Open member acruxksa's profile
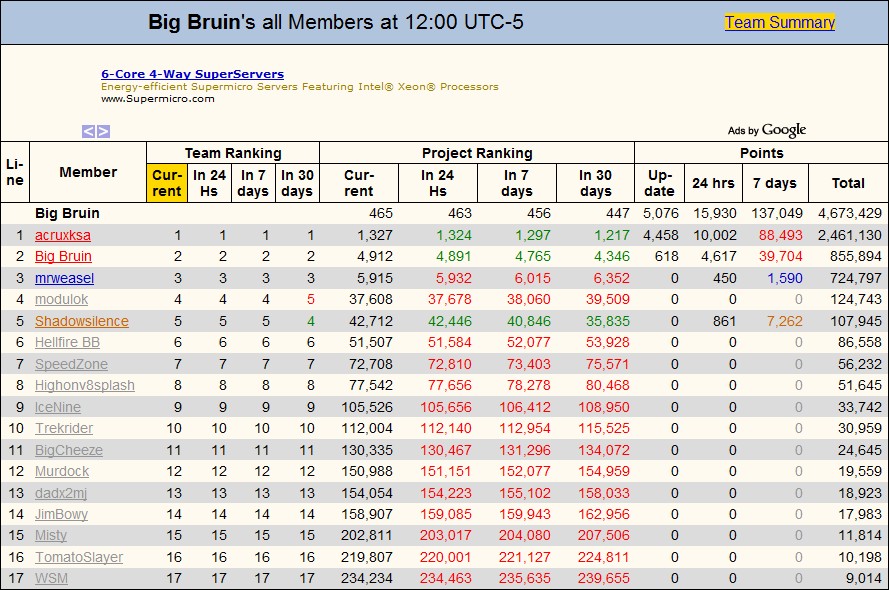 point(62,235)
